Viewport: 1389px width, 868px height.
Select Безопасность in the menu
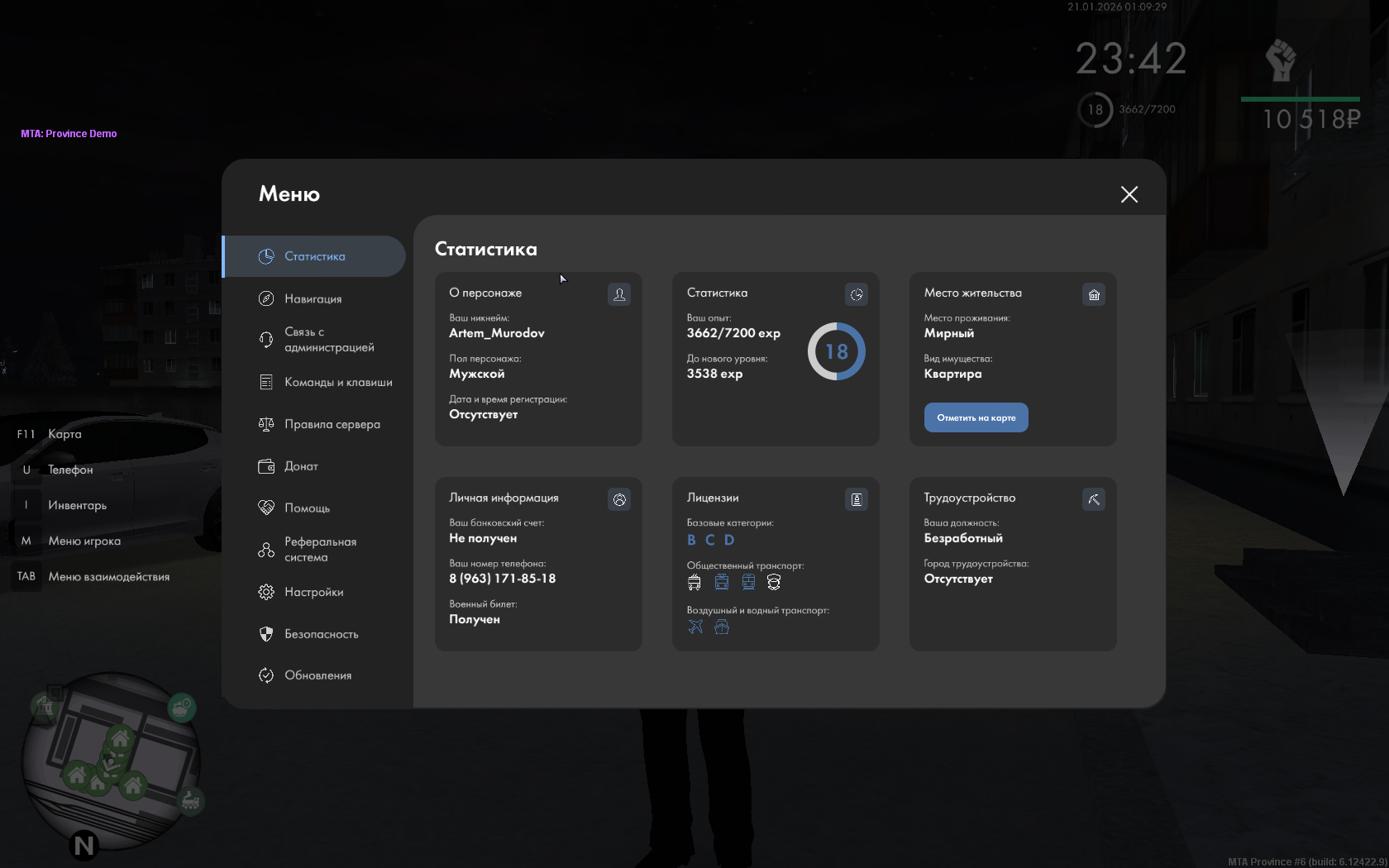tap(321, 634)
